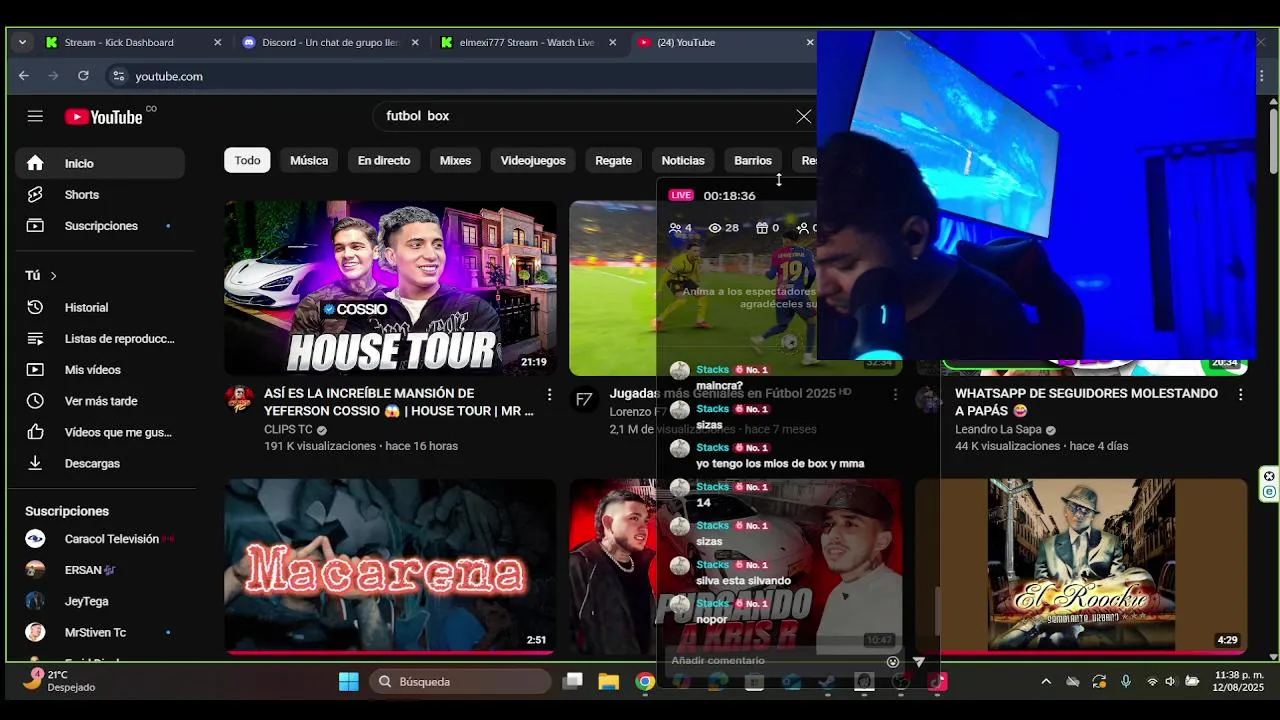Expand the Tú section
The width and height of the screenshot is (1280, 720).
(42, 275)
